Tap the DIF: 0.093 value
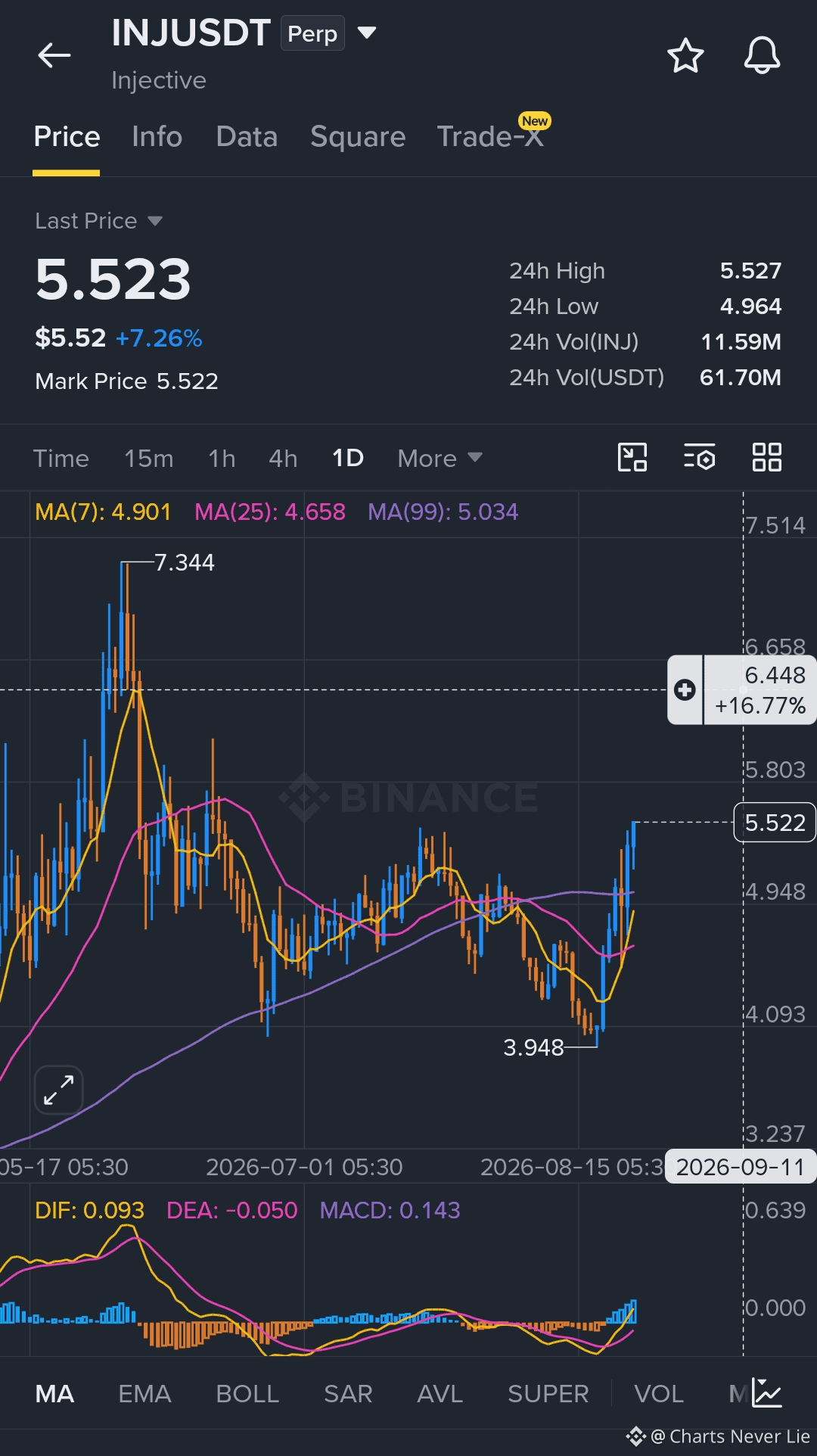The height and width of the screenshot is (1456, 817). point(89,1210)
